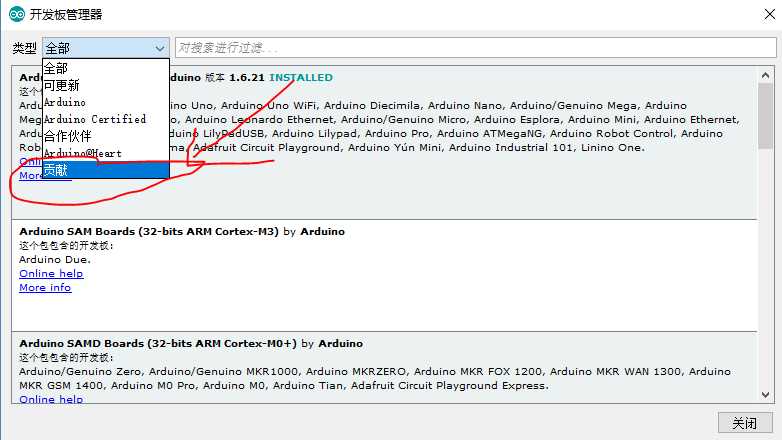The width and height of the screenshot is (782, 440).
Task: Click the scrollbar up arrow
Action: [x=765, y=75]
